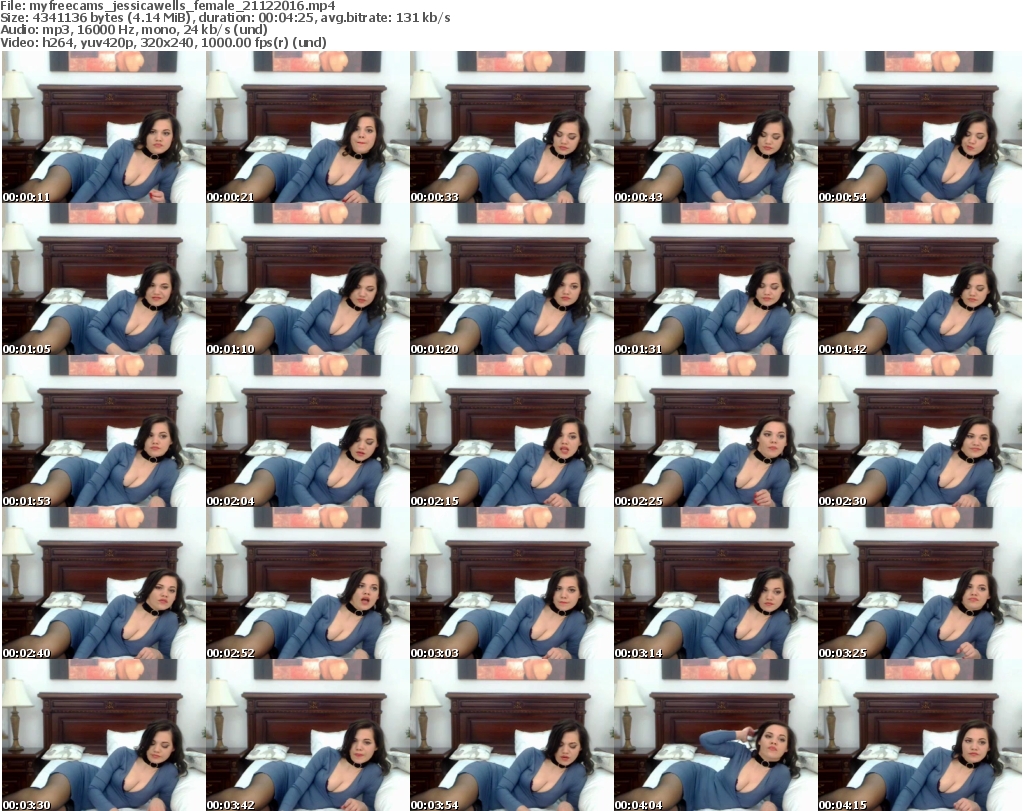Select the thumbnail frame at 00:02:25

[716, 432]
